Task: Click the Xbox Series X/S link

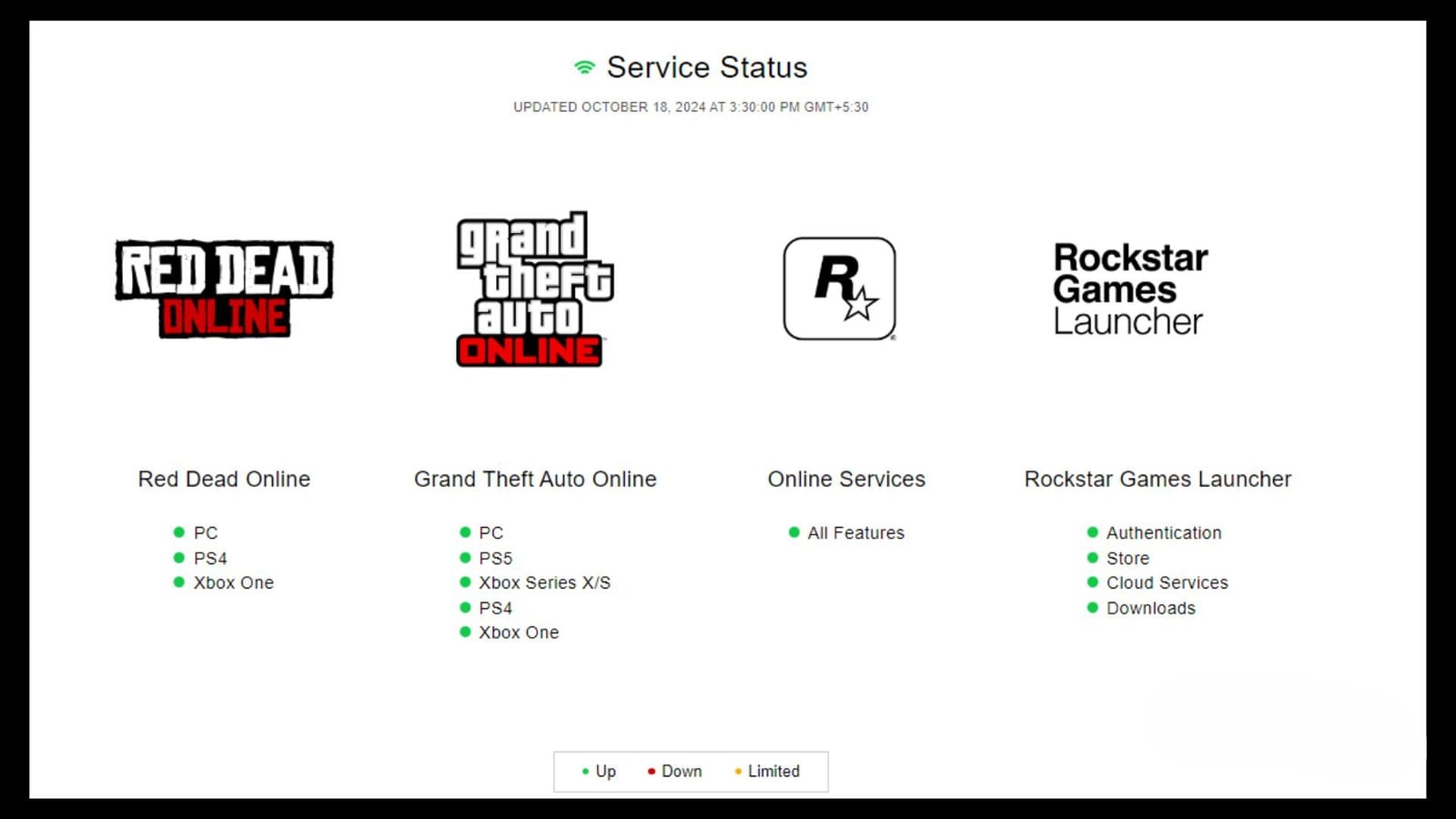Action: (545, 582)
